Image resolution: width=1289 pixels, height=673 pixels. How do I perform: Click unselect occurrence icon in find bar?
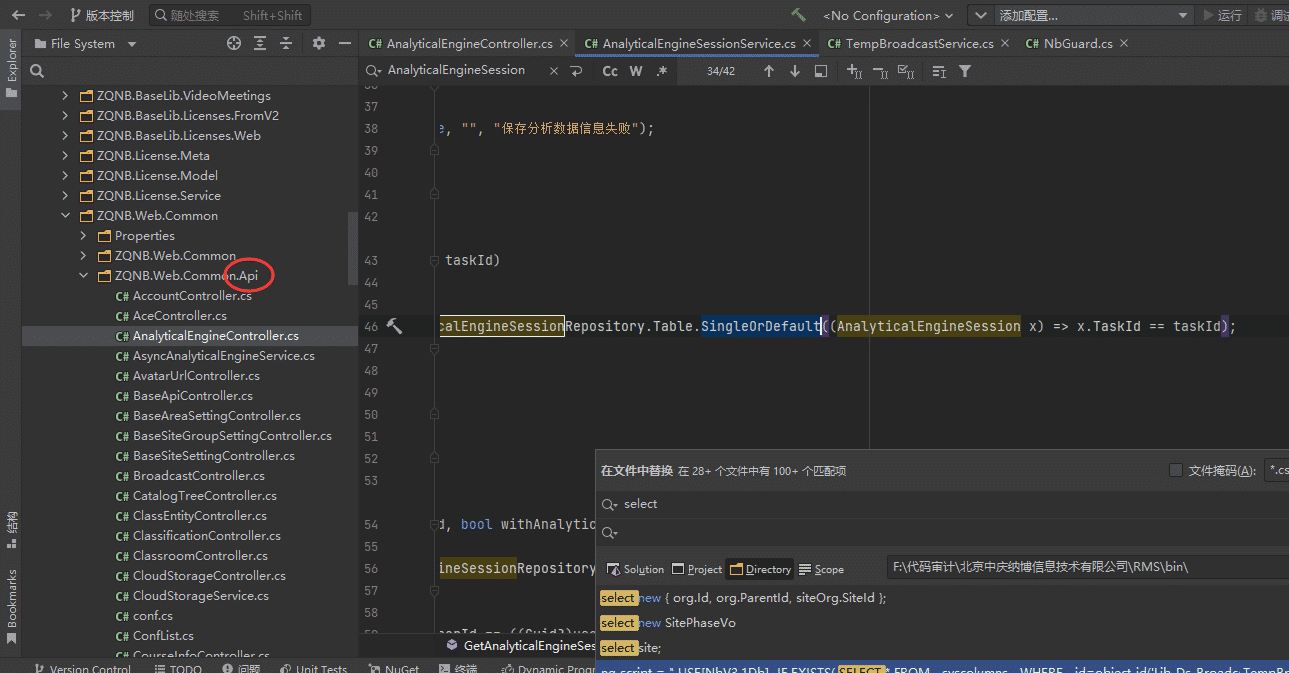point(880,71)
